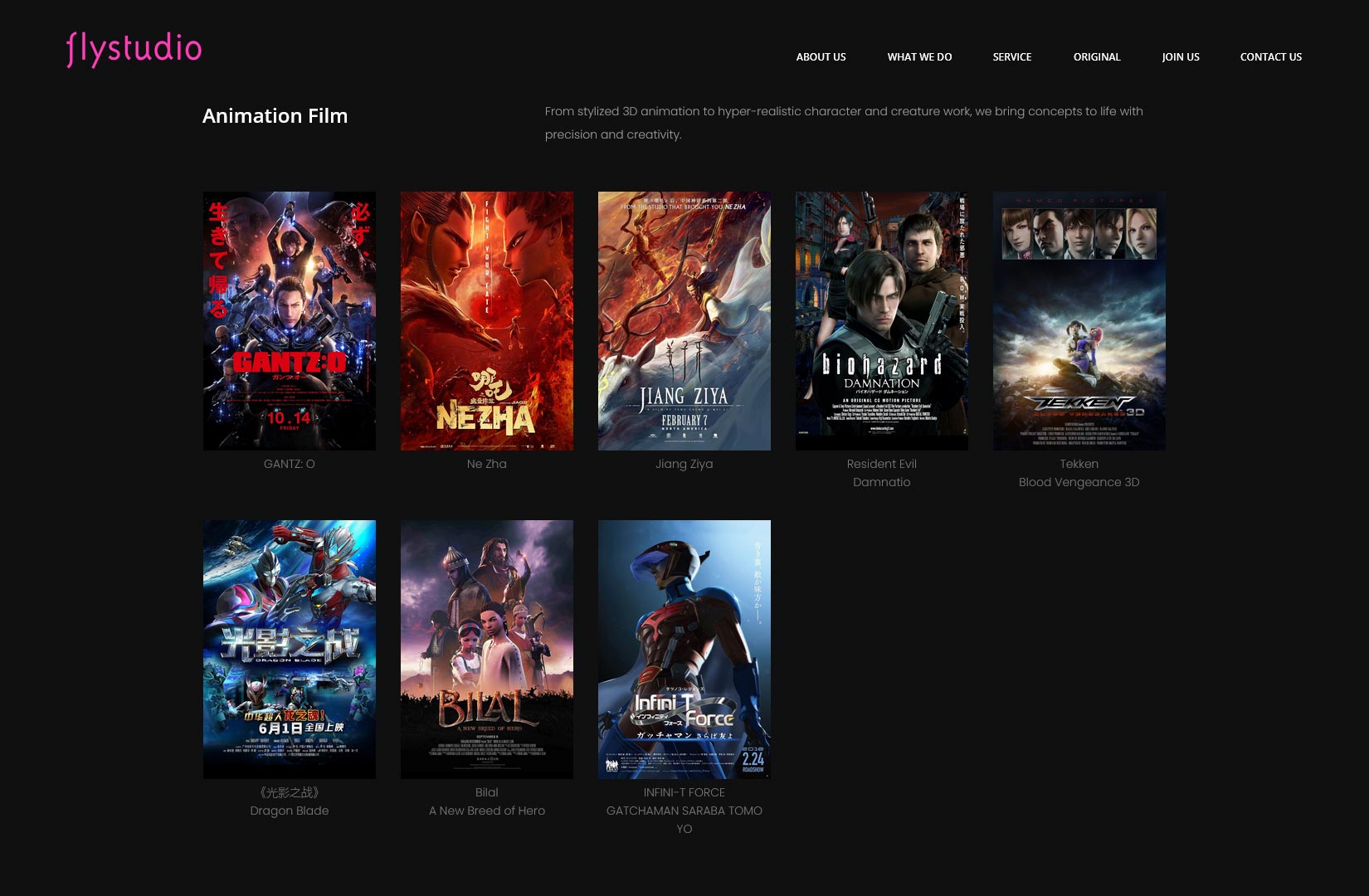Open the Dragon Blade poster
The image size is (1369, 896).
(290, 650)
